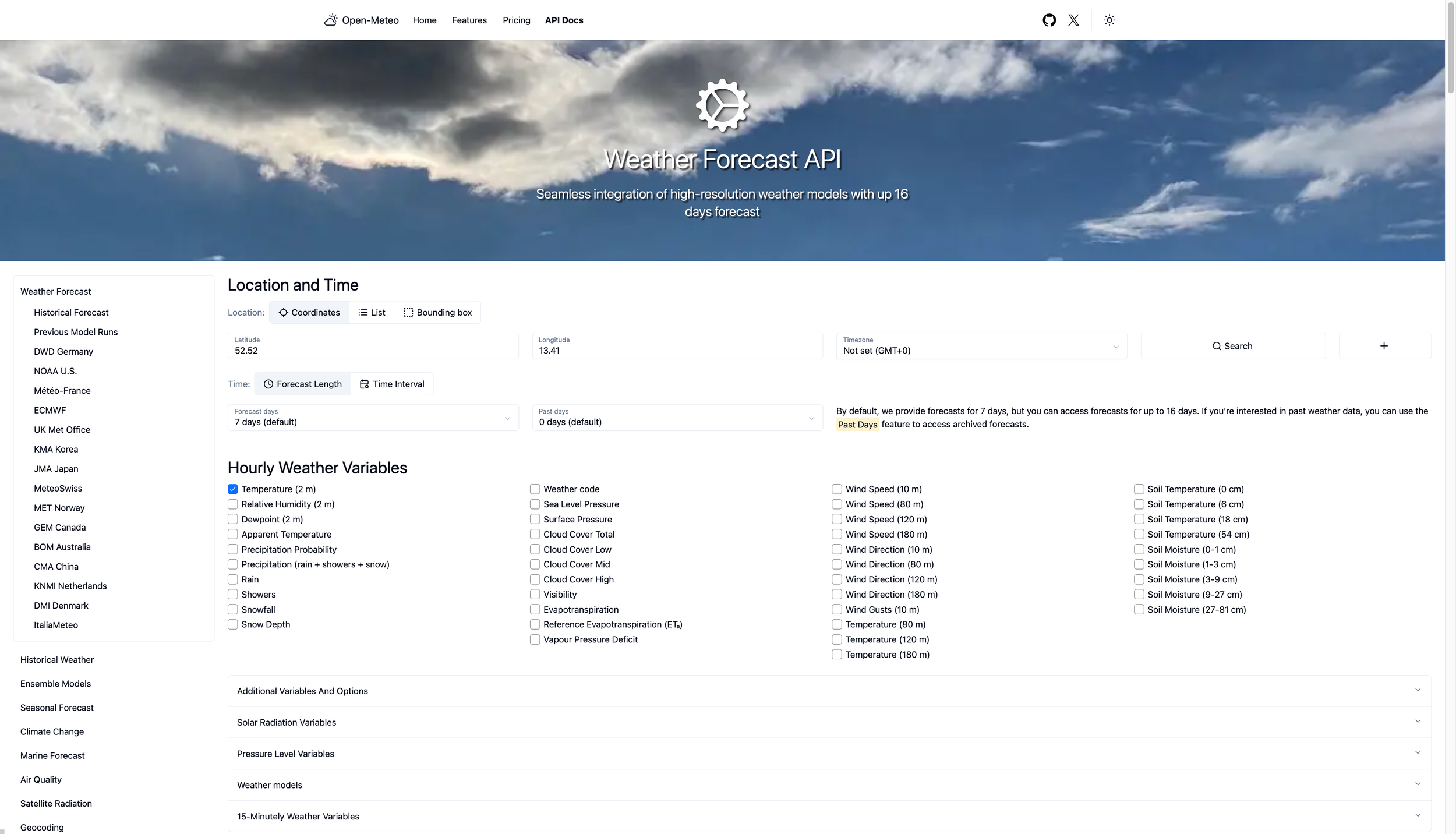Screen dimensions: 1456x834
Task: Open Pricing in the top menu
Action: (x=516, y=20)
